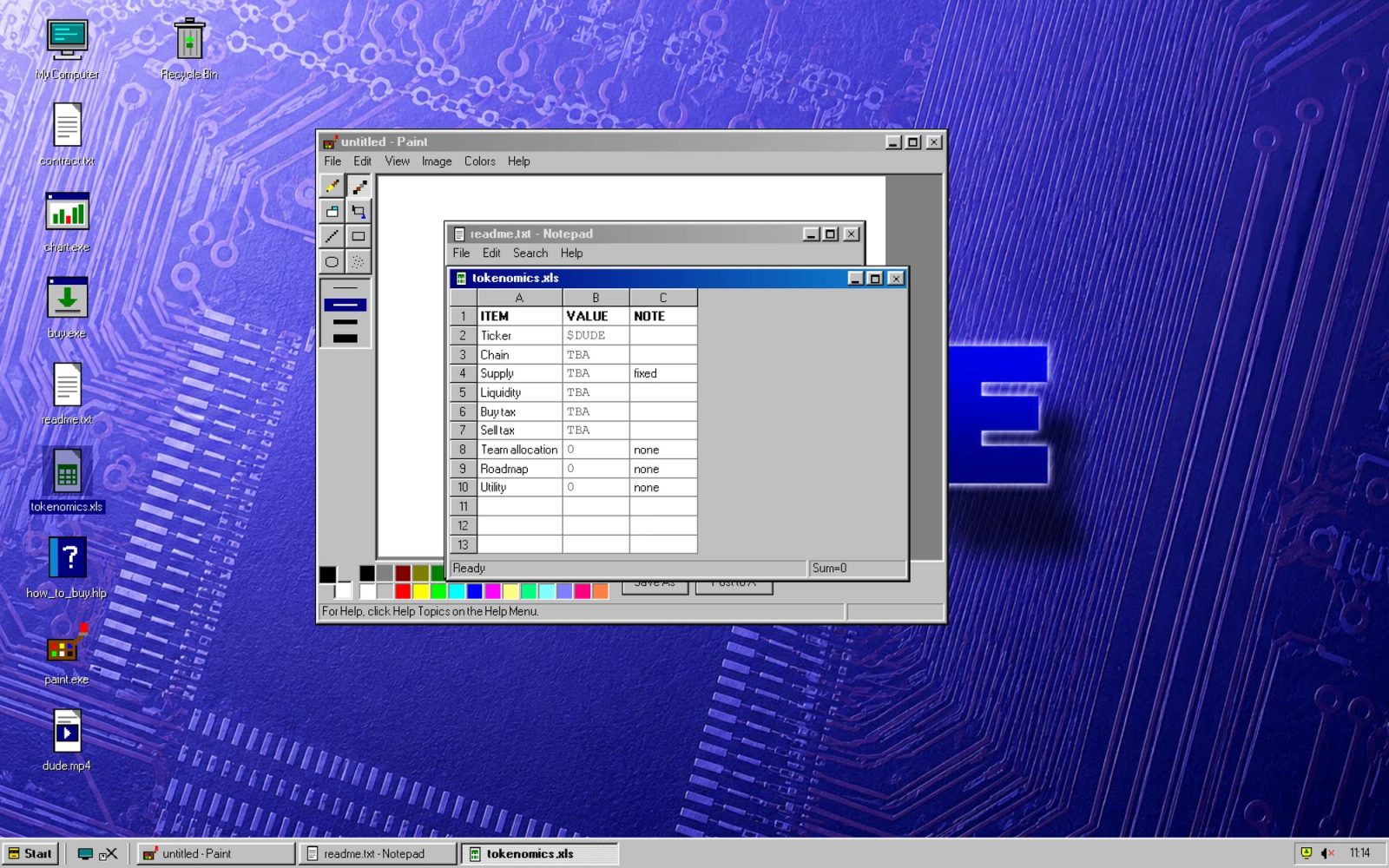Open Notepad's Search menu
Image resolution: width=1389 pixels, height=868 pixels.
pos(530,253)
